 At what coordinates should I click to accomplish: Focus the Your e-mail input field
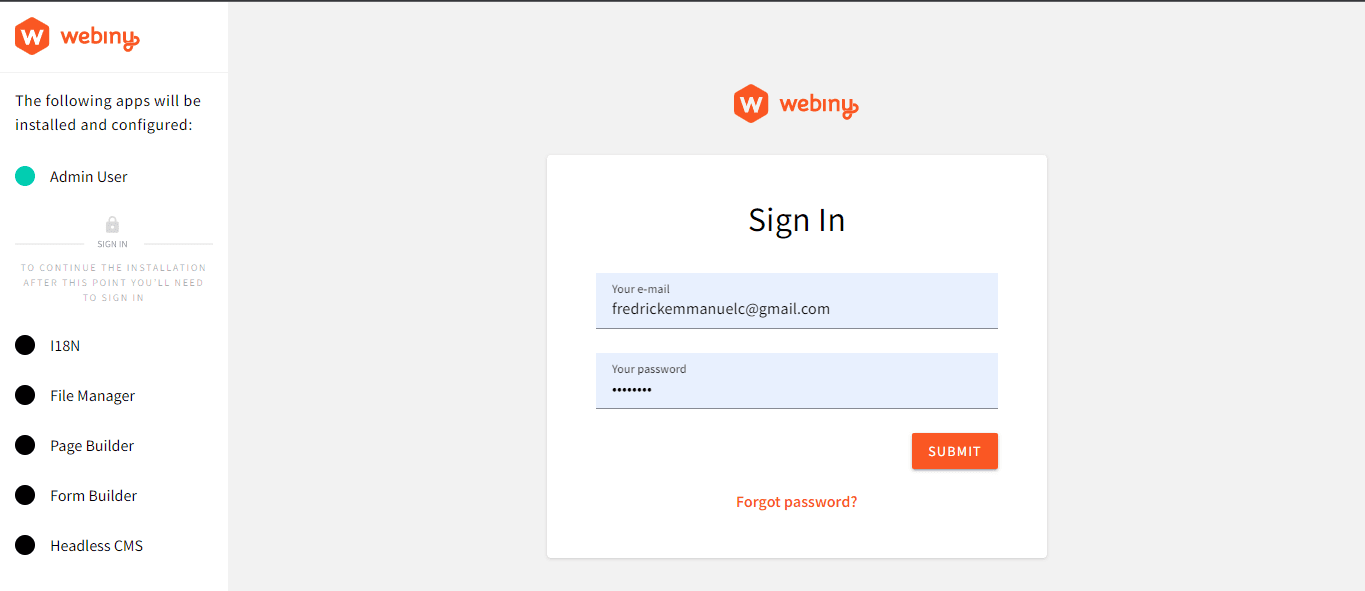pos(796,309)
